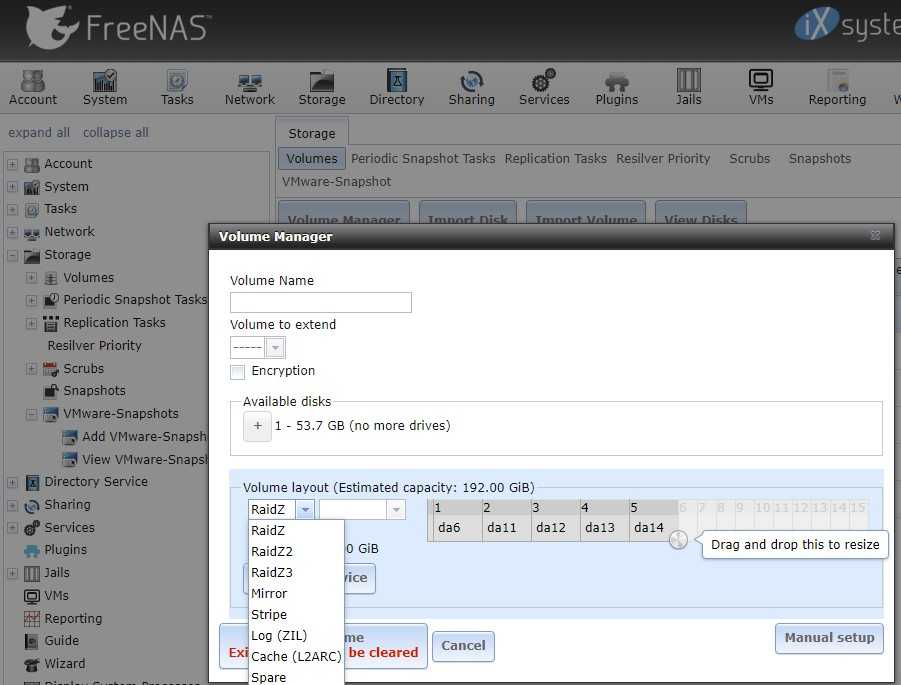The height and width of the screenshot is (685, 901).
Task: Open the System toolbar icon
Action: [105, 87]
